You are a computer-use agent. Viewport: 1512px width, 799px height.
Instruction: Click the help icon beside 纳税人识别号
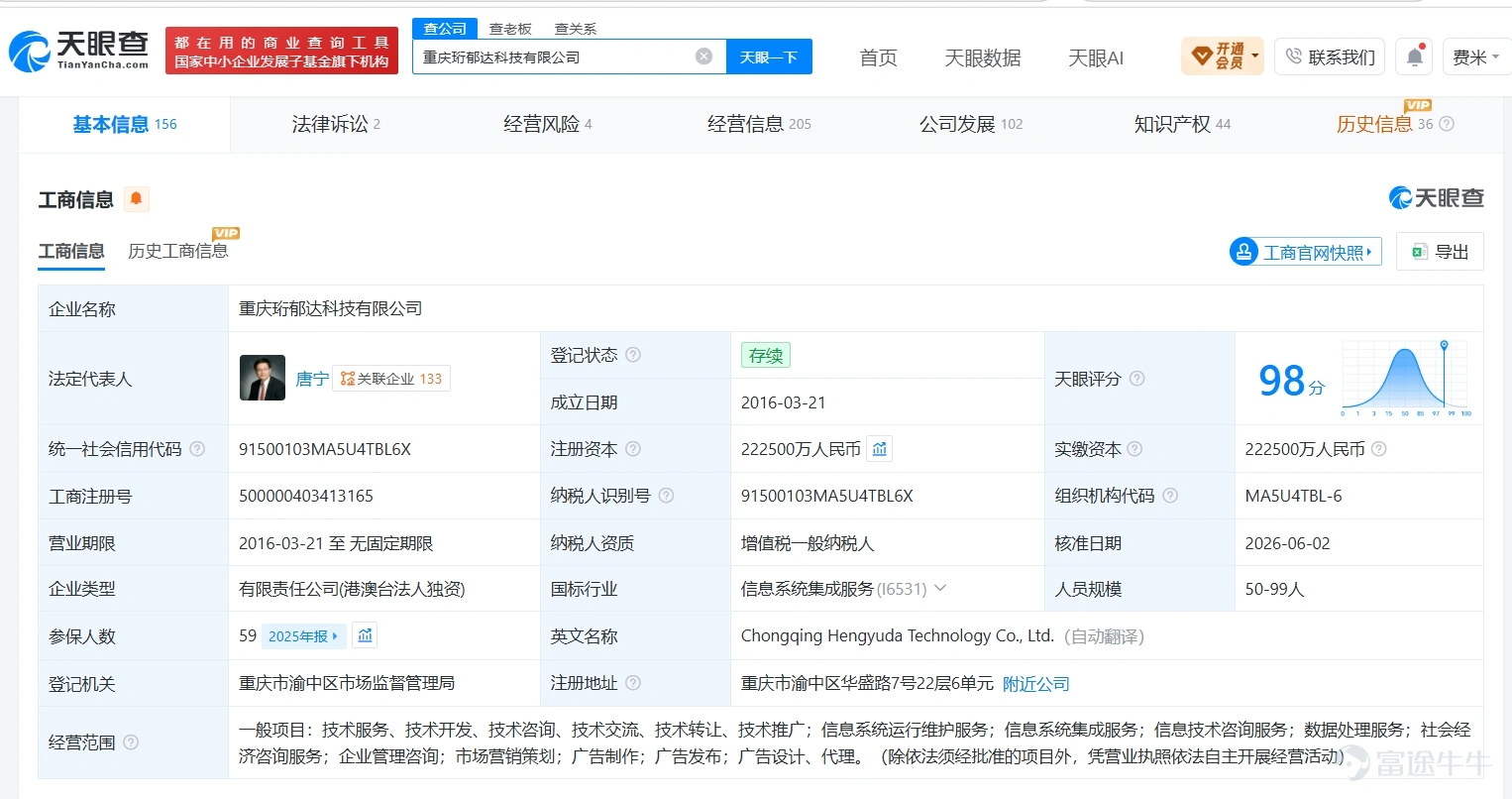[x=666, y=496]
